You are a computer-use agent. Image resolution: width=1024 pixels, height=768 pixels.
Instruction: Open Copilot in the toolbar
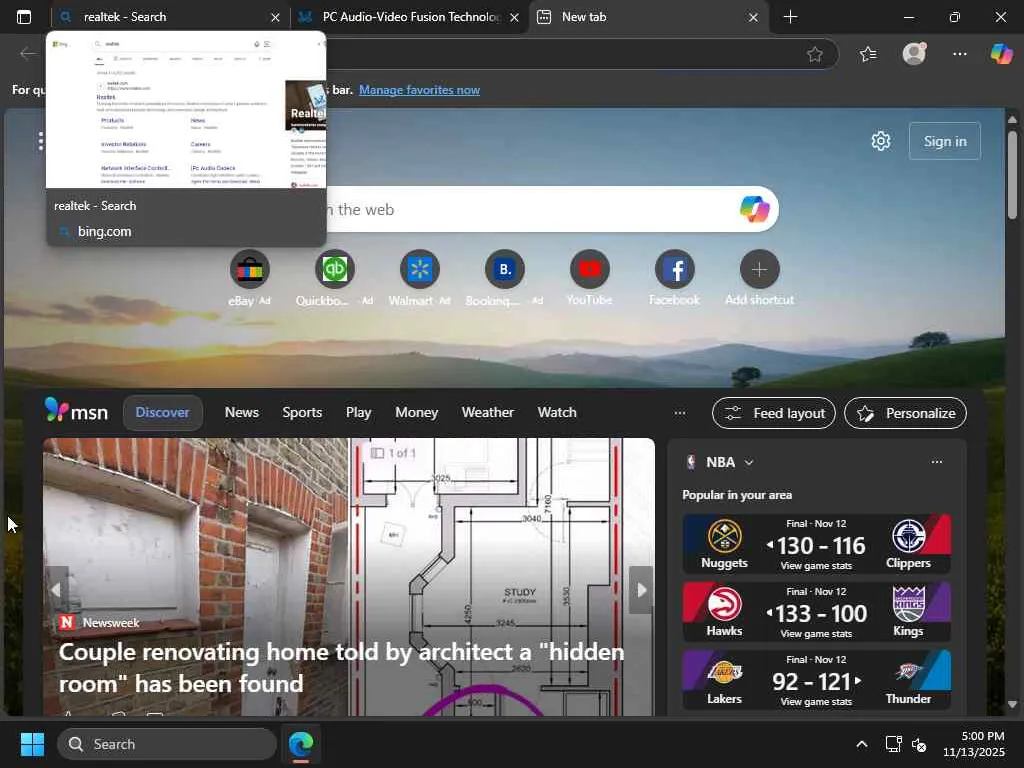point(1002,54)
